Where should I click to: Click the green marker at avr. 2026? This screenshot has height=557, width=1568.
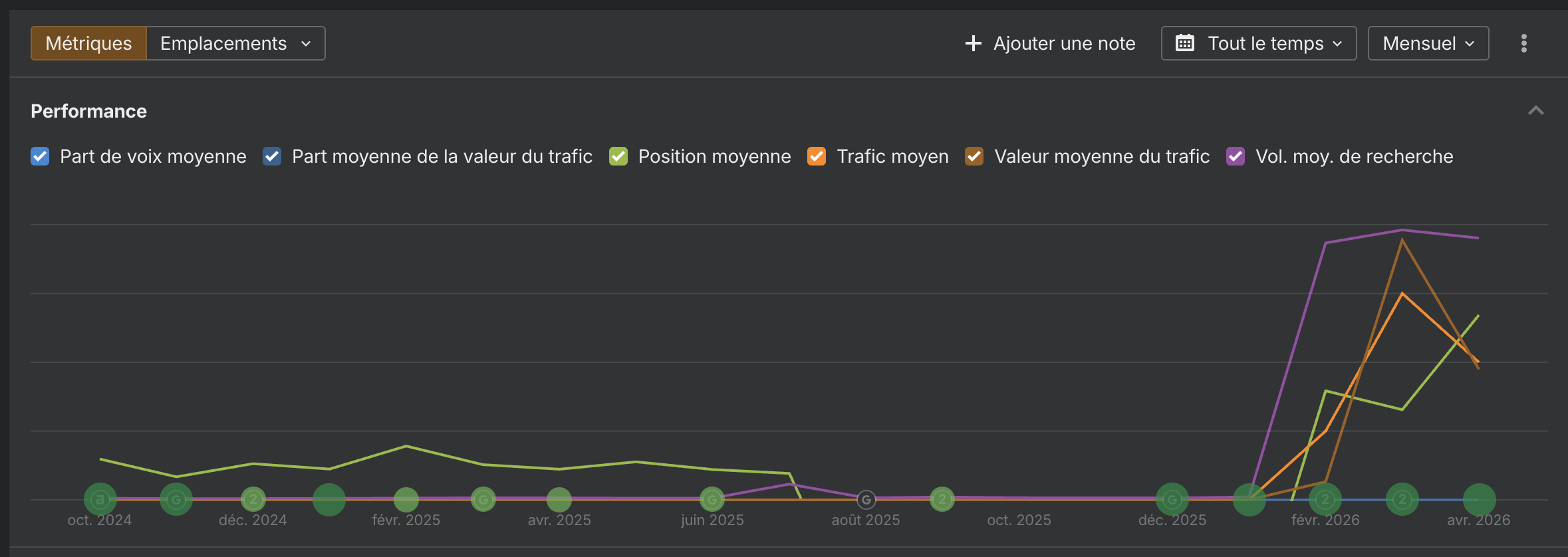pyautogui.click(x=1479, y=499)
